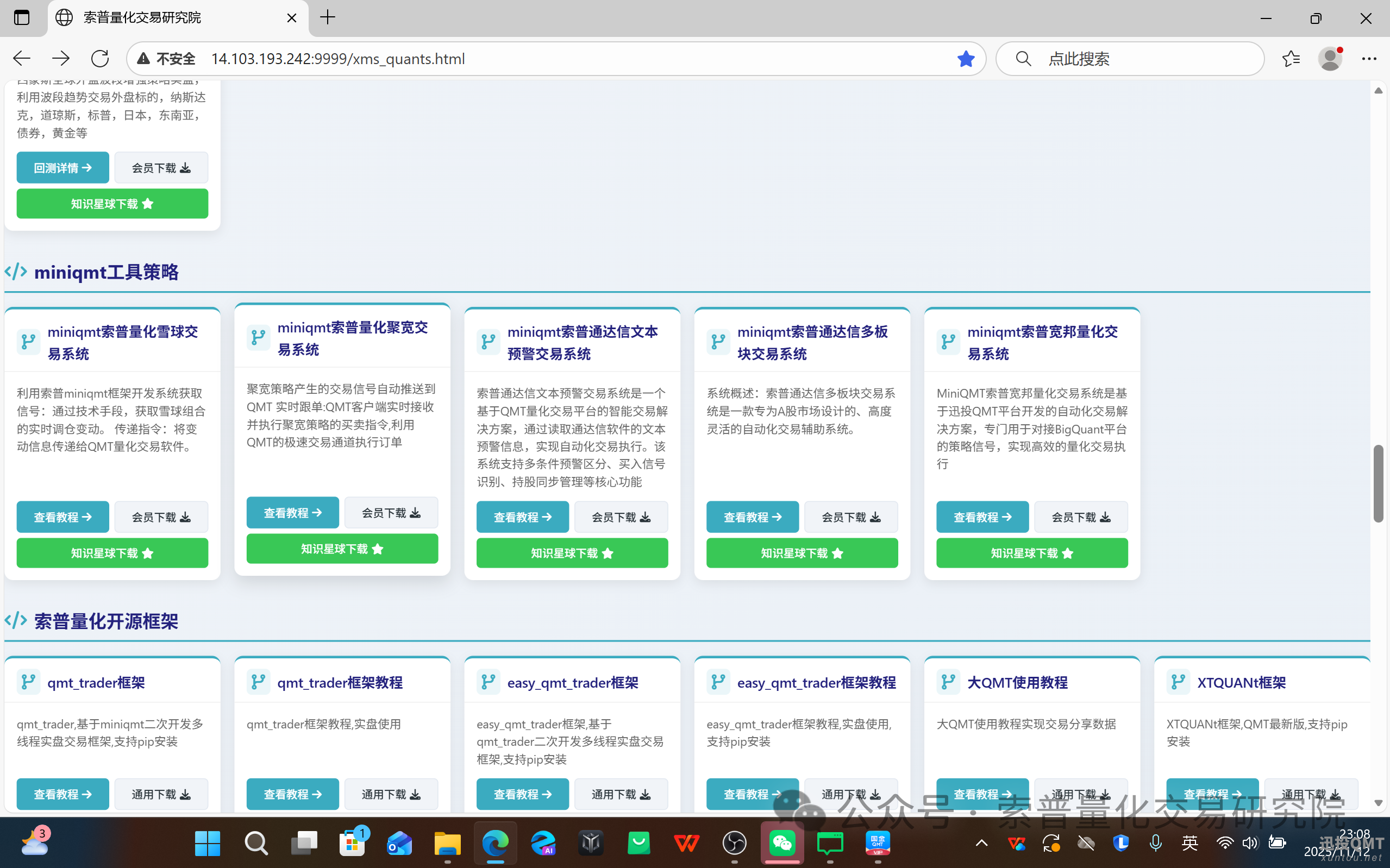Viewport: 1390px width, 868px height.
Task: Toggle the bookmark star for this page
Action: point(966,58)
